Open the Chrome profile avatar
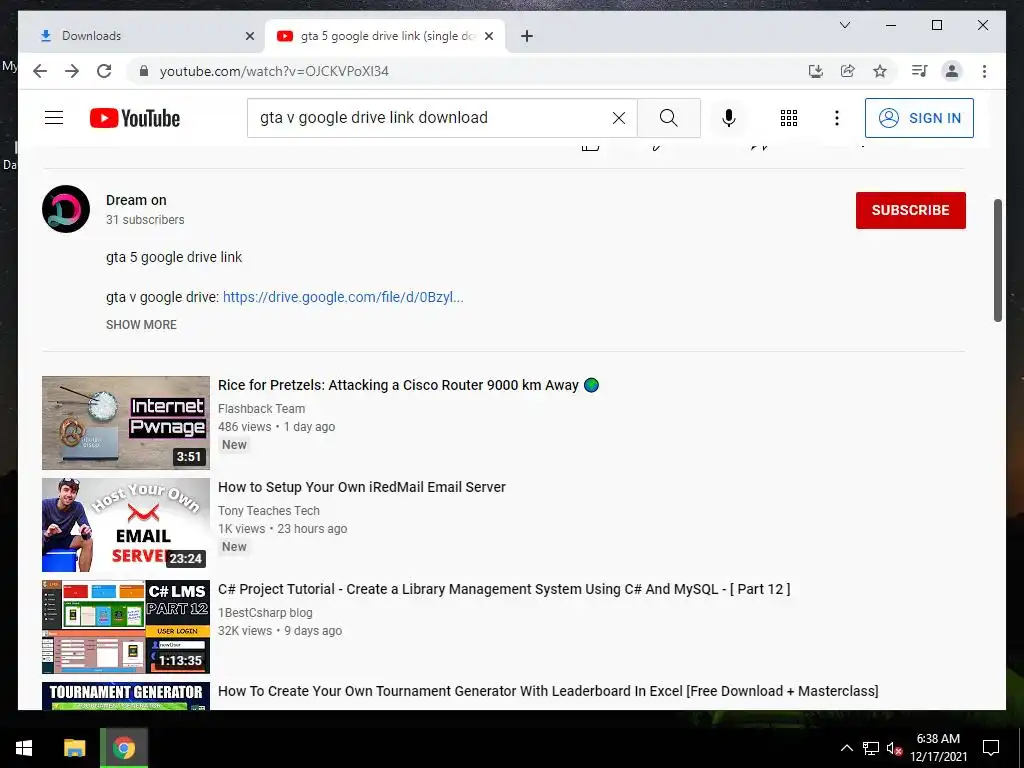This screenshot has height=768, width=1024. tap(952, 71)
